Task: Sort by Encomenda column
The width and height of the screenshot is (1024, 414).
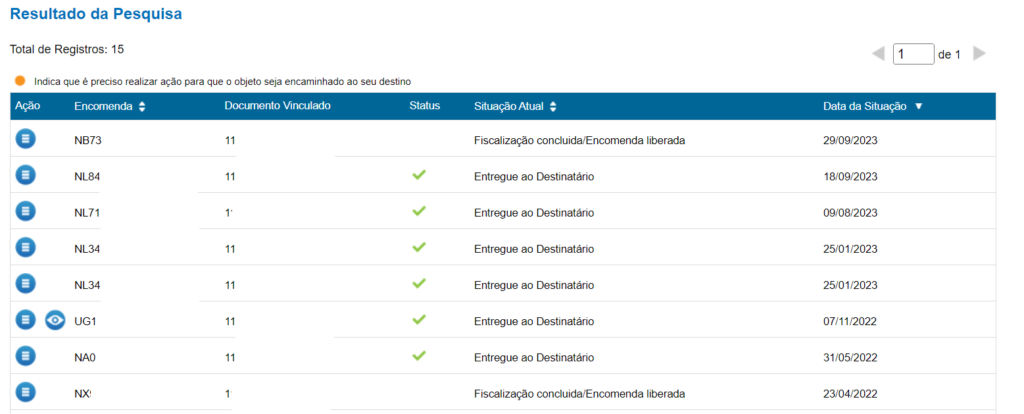Action: (x=142, y=107)
